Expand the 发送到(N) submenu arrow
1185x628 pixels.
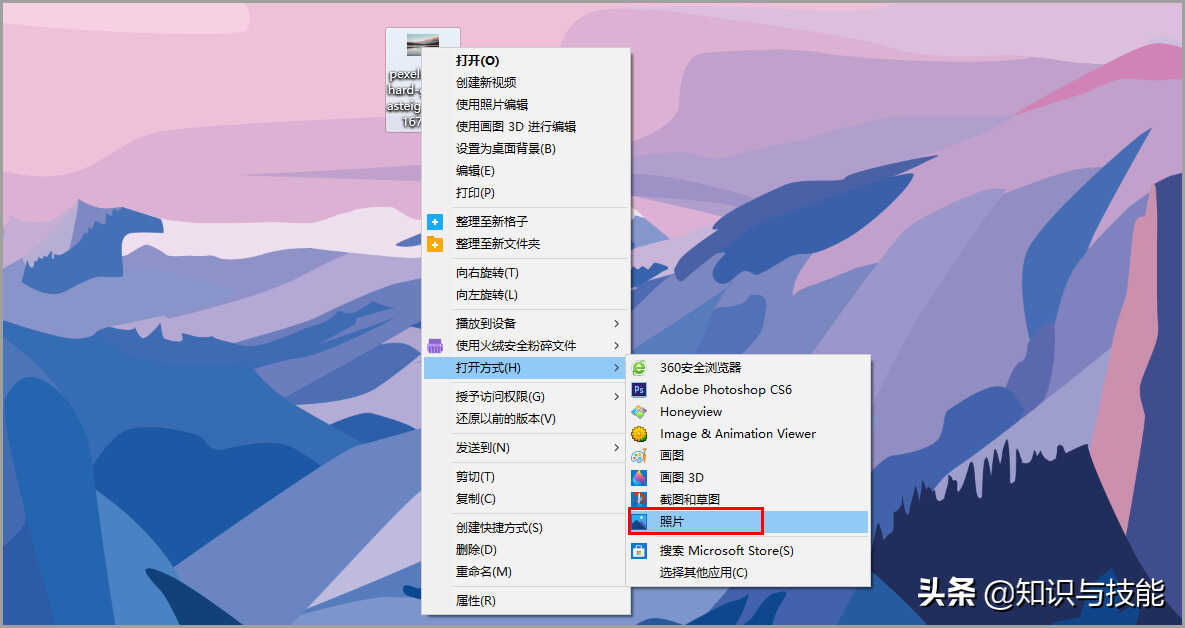click(617, 448)
